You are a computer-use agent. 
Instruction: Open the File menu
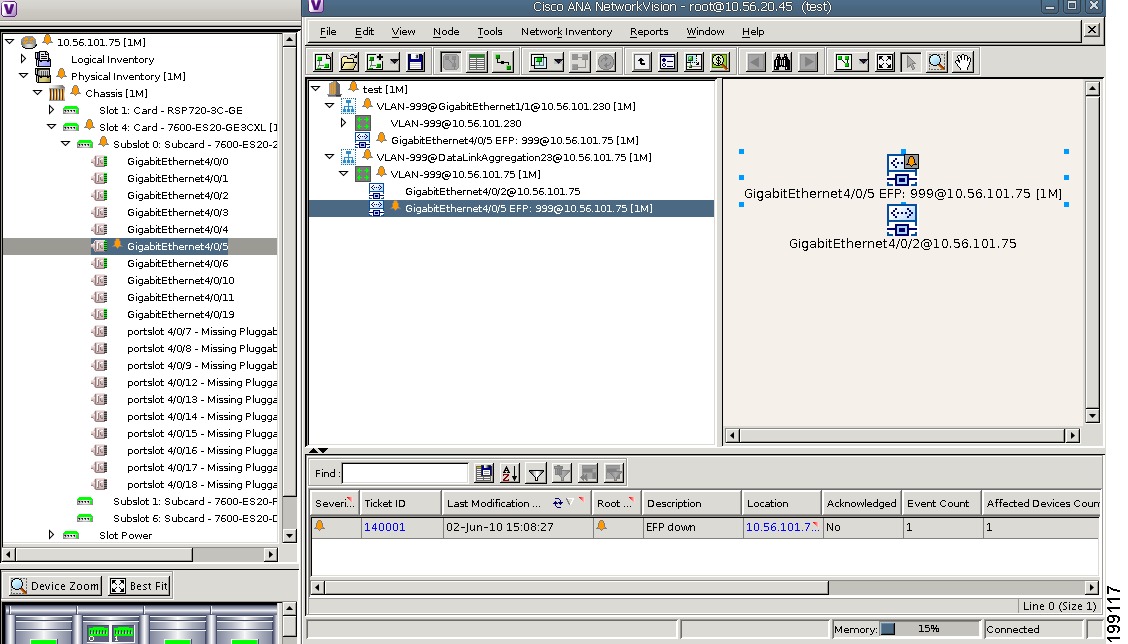328,32
